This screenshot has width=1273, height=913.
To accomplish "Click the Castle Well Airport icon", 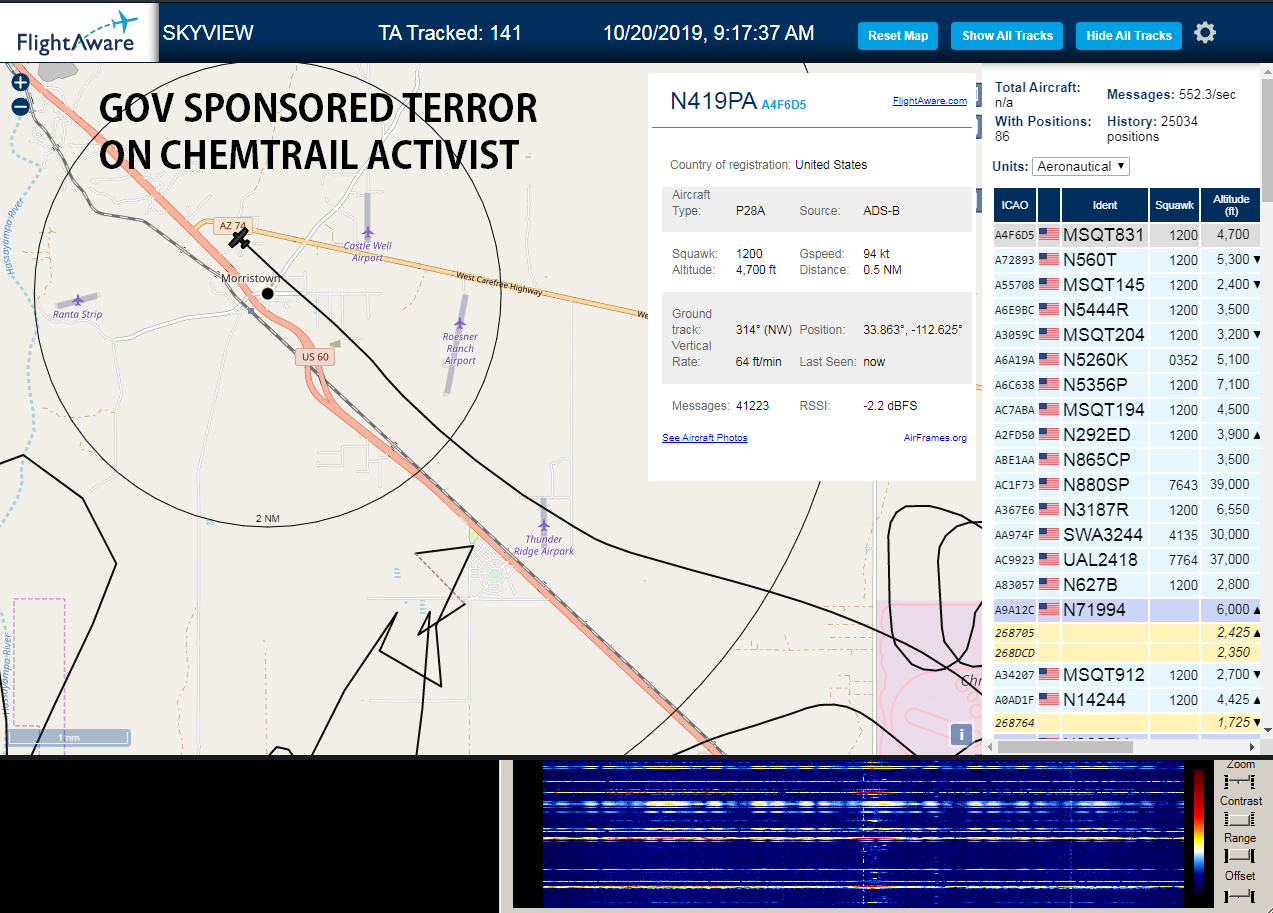I will coord(368,232).
